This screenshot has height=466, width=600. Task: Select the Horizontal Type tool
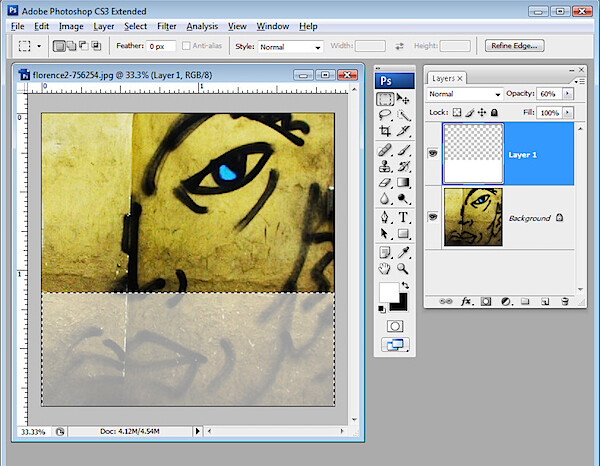[x=403, y=217]
